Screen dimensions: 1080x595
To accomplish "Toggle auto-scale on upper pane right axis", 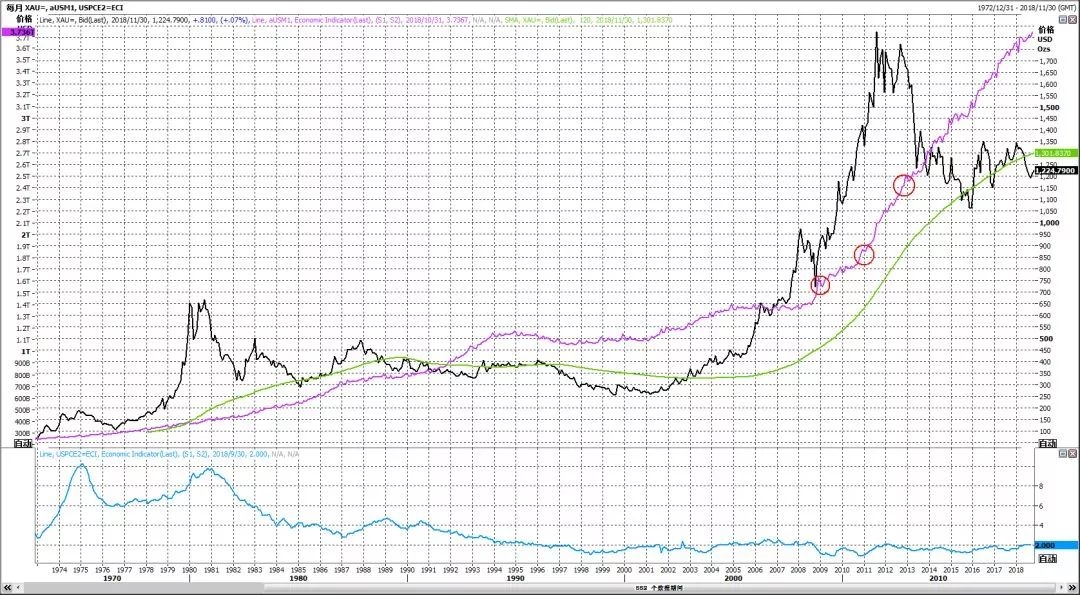I will click(1046, 443).
